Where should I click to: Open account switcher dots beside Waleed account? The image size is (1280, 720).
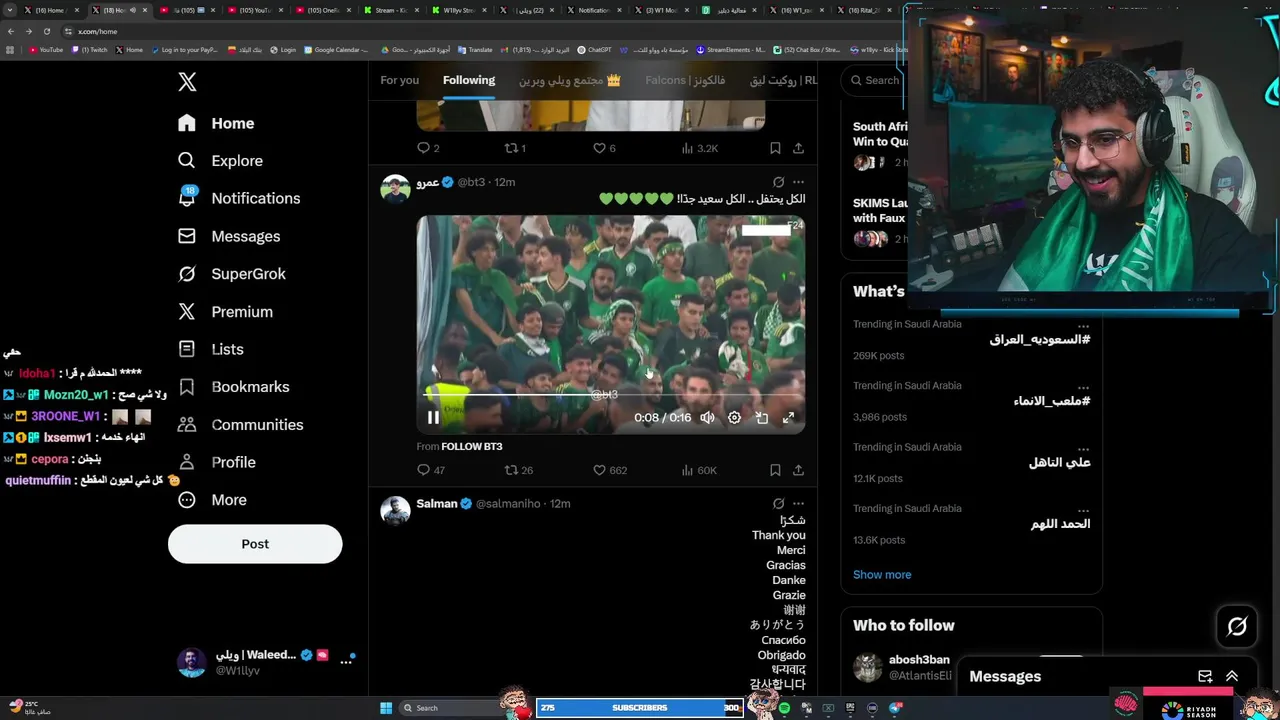(x=346, y=662)
